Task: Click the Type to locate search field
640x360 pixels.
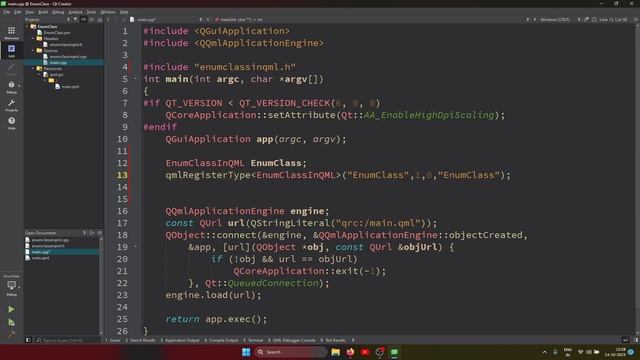Action: click(x=67, y=340)
